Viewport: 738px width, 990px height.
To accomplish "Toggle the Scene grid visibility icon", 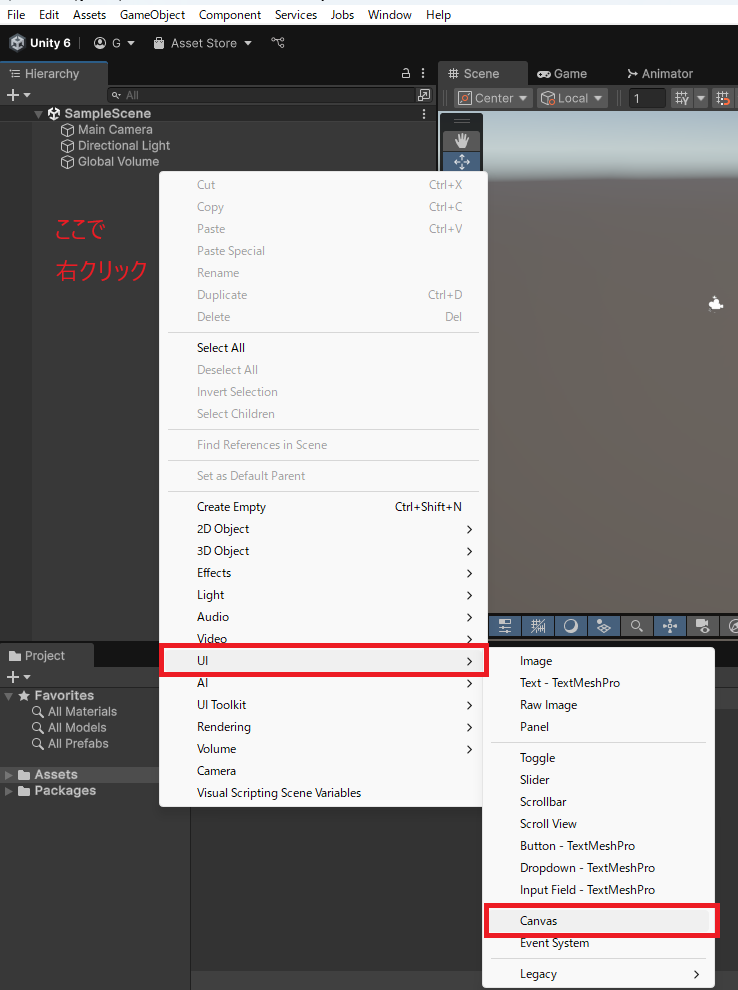I will click(x=538, y=626).
